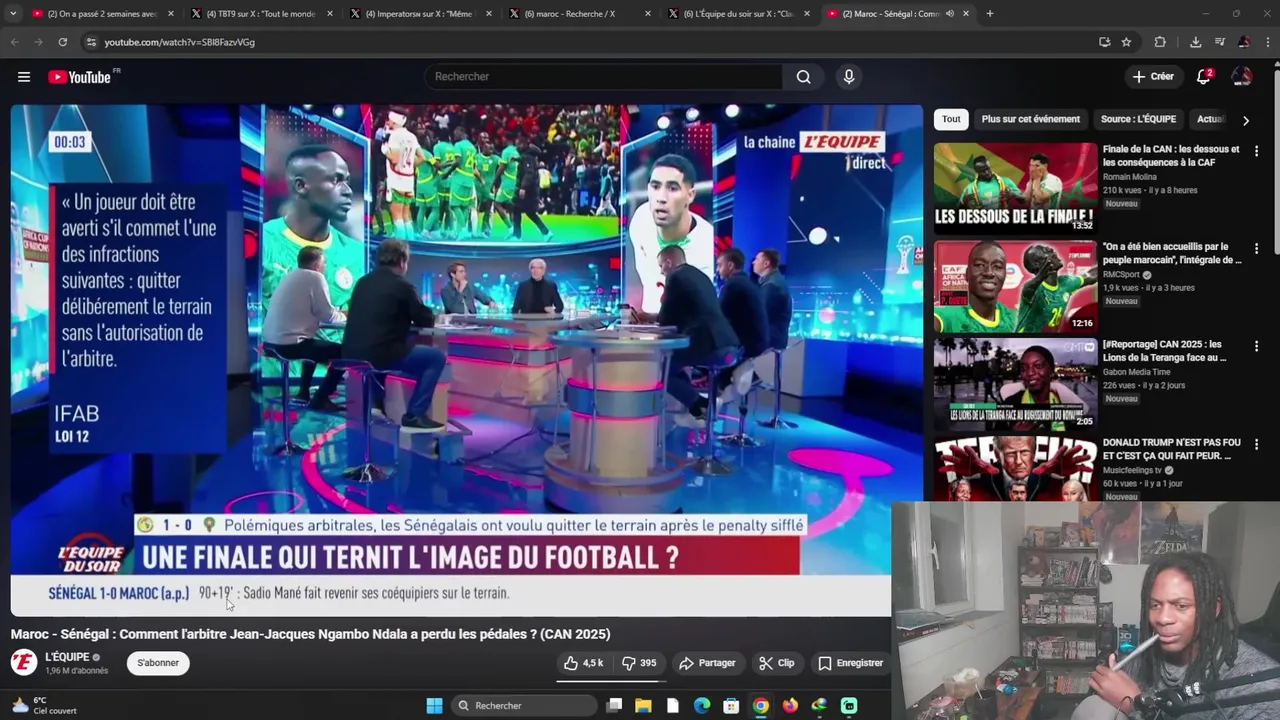This screenshot has width=1280, height=720.
Task: Start voice search with the microphone icon
Action: 849,77
